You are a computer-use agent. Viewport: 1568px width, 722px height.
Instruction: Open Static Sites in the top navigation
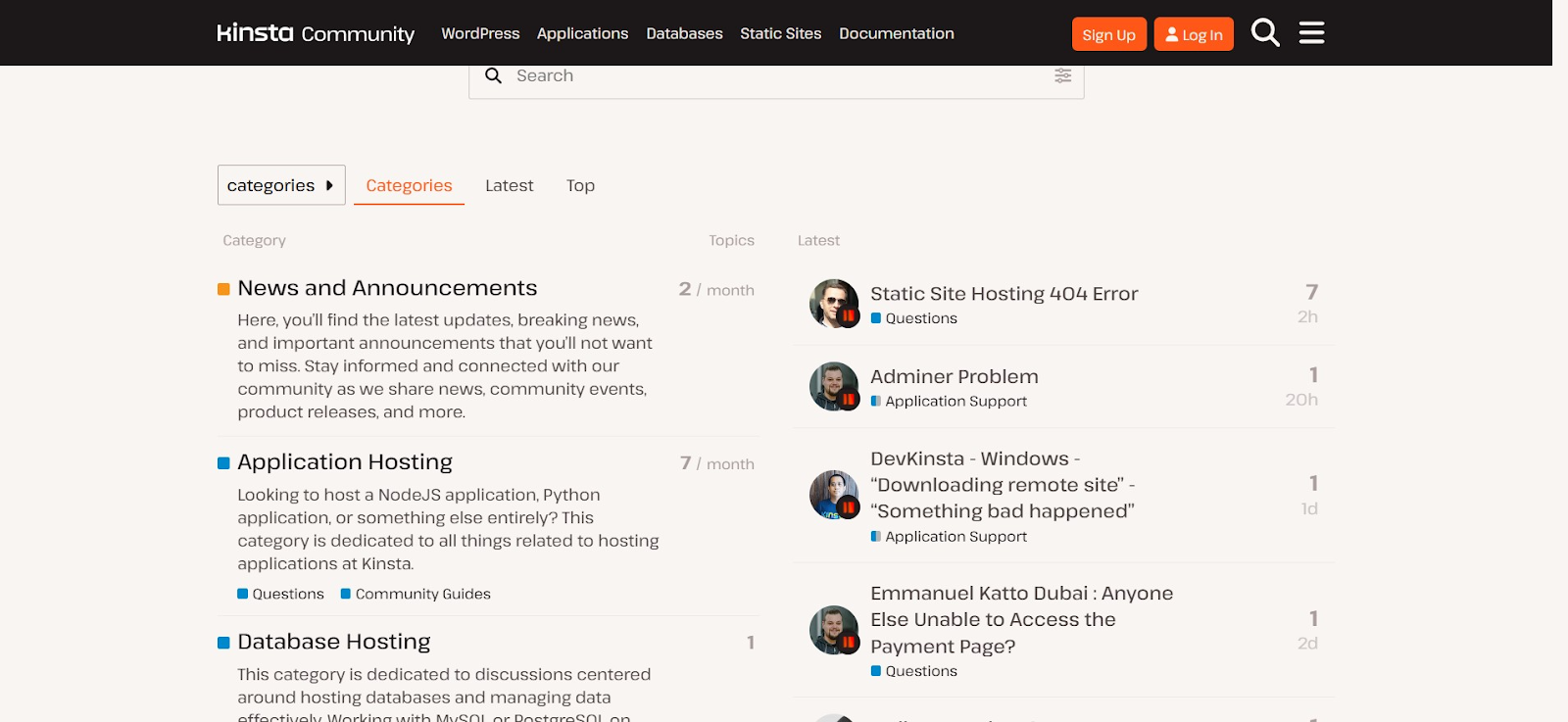pos(781,33)
